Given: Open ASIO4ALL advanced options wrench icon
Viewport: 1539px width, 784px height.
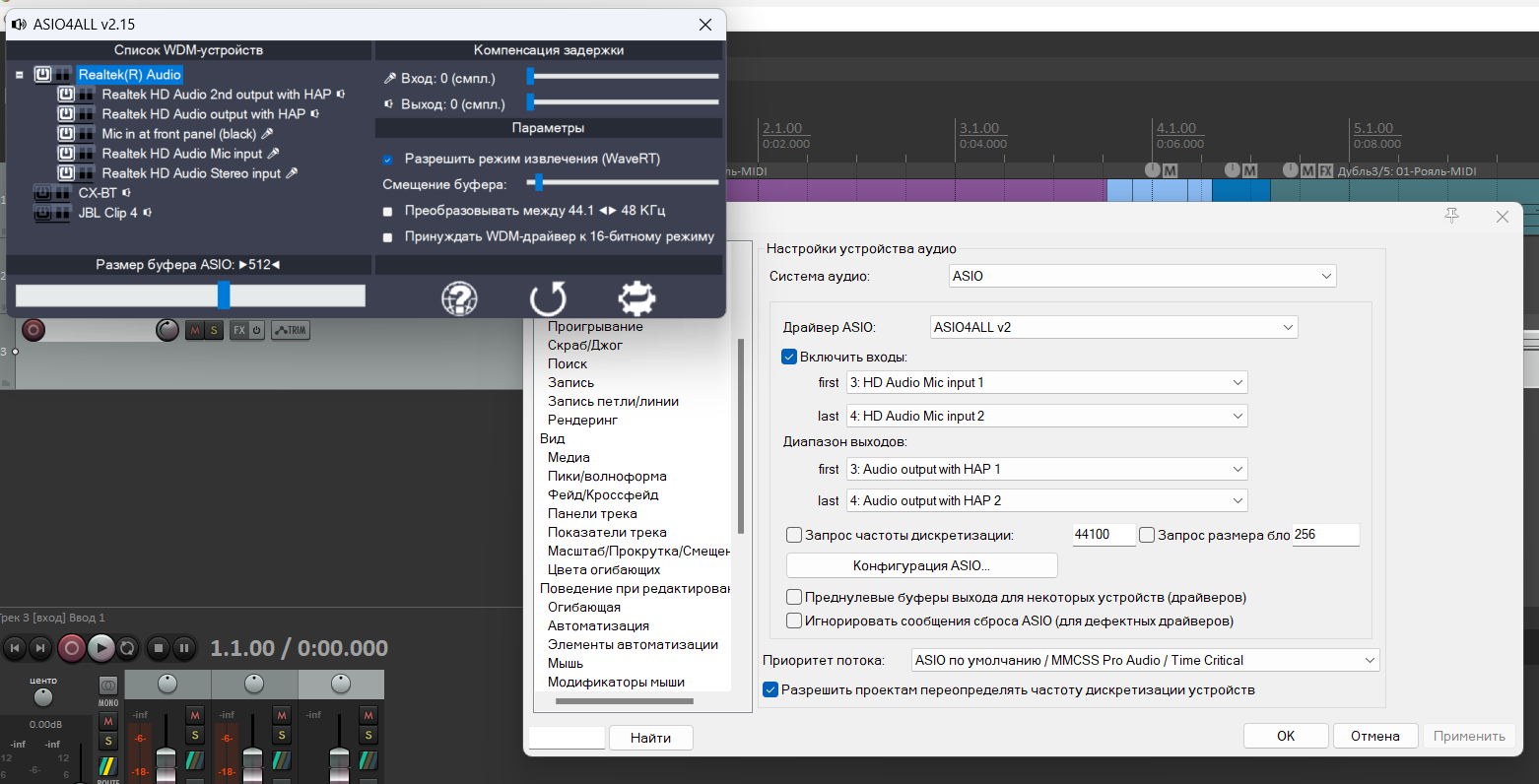Looking at the screenshot, I should click(636, 297).
